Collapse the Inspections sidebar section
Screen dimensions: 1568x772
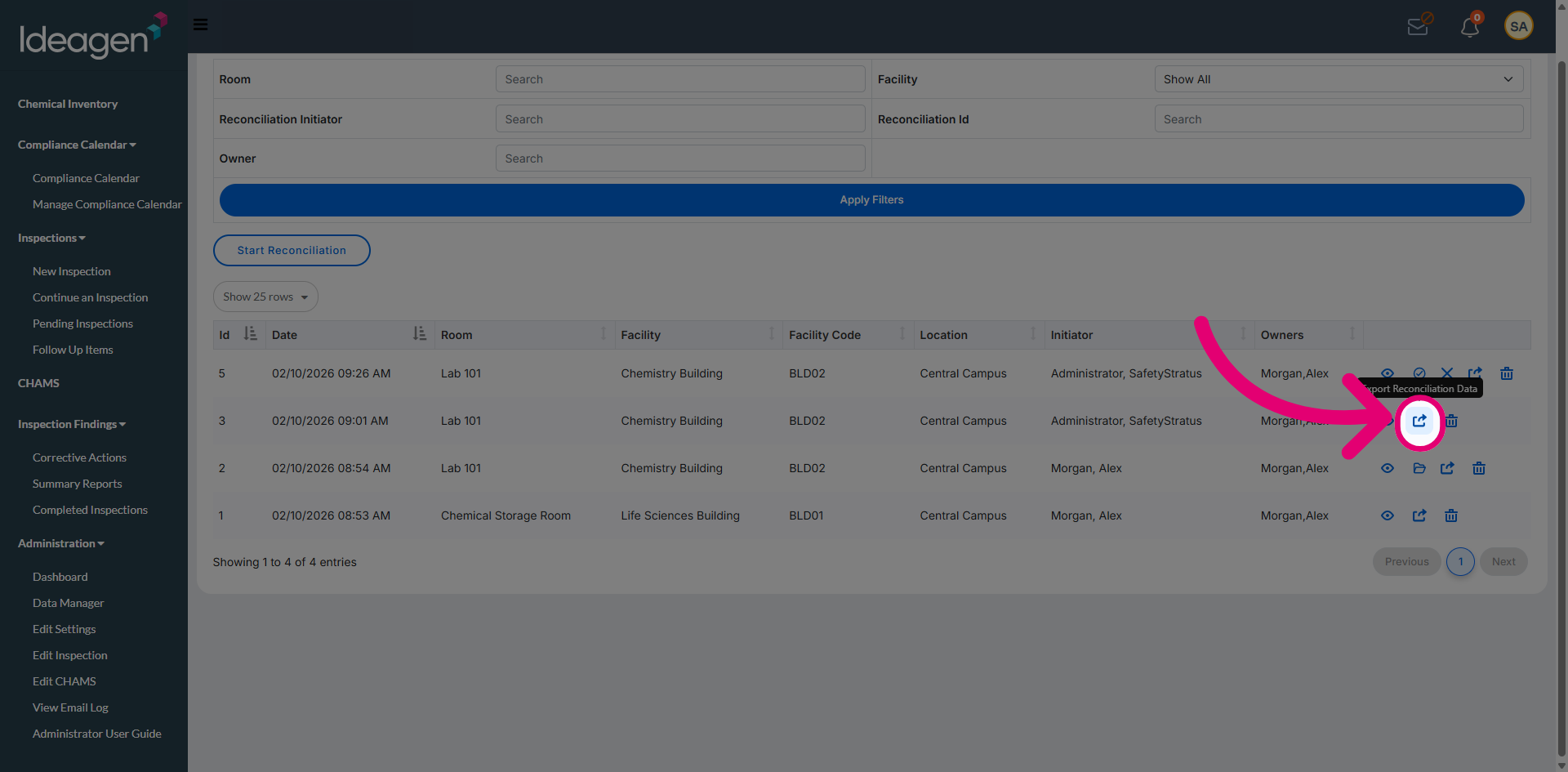[51, 238]
